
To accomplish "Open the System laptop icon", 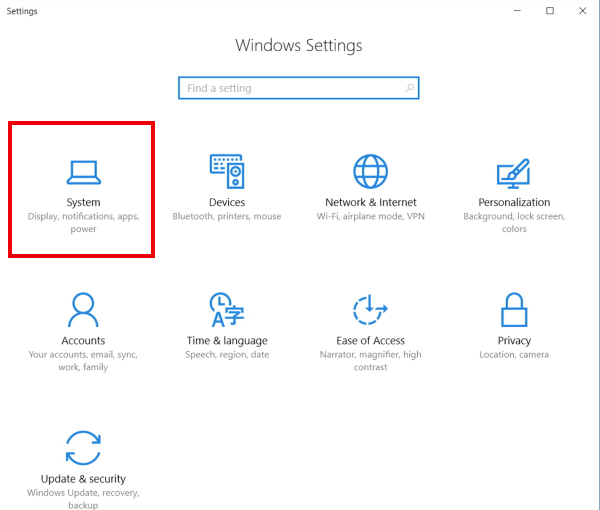I will pos(83,172).
